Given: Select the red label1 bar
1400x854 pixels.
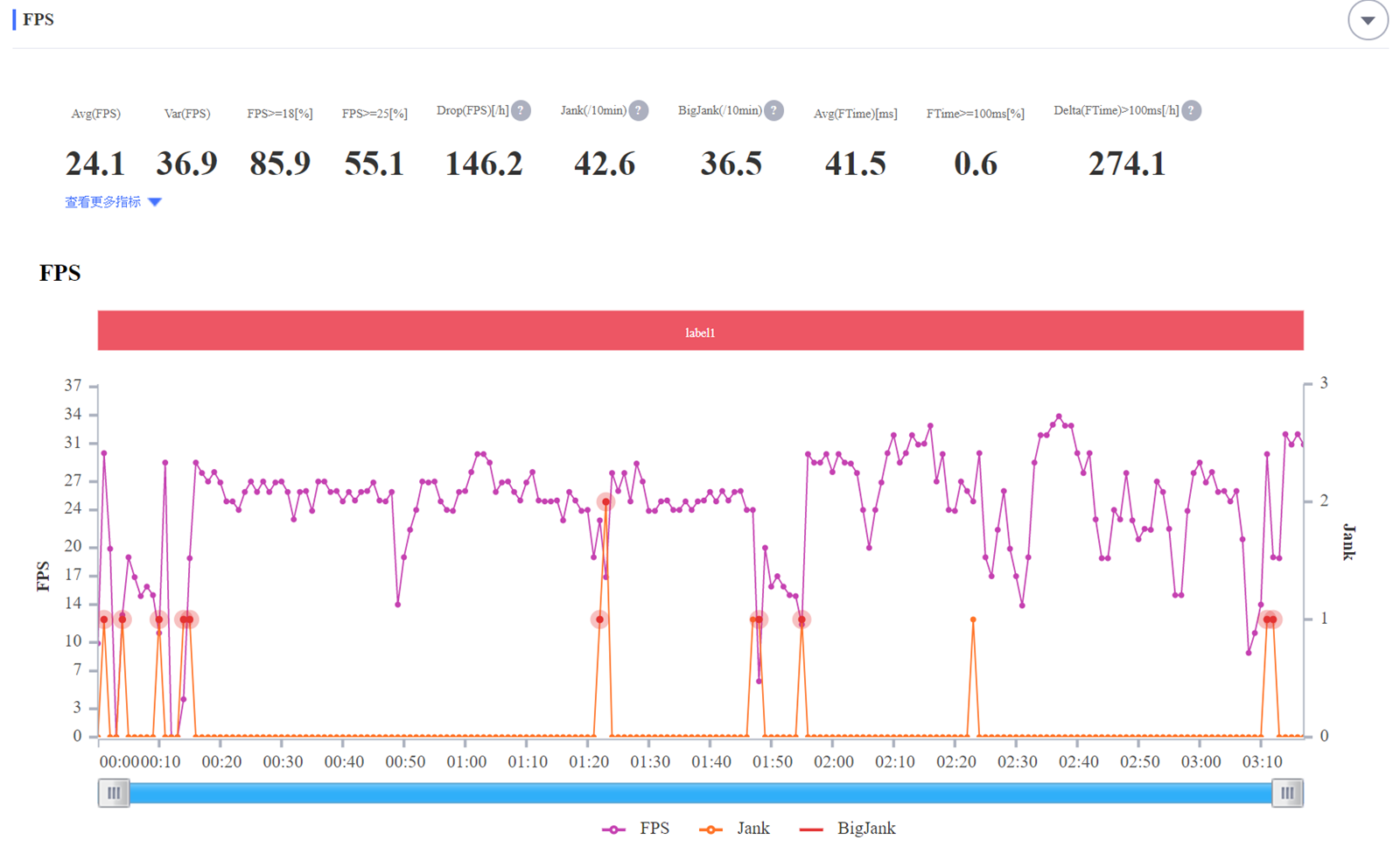Looking at the screenshot, I should click(700, 332).
